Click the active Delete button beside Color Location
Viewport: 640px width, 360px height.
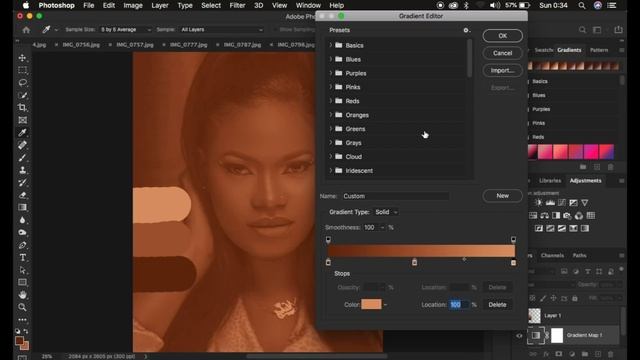(x=497, y=305)
